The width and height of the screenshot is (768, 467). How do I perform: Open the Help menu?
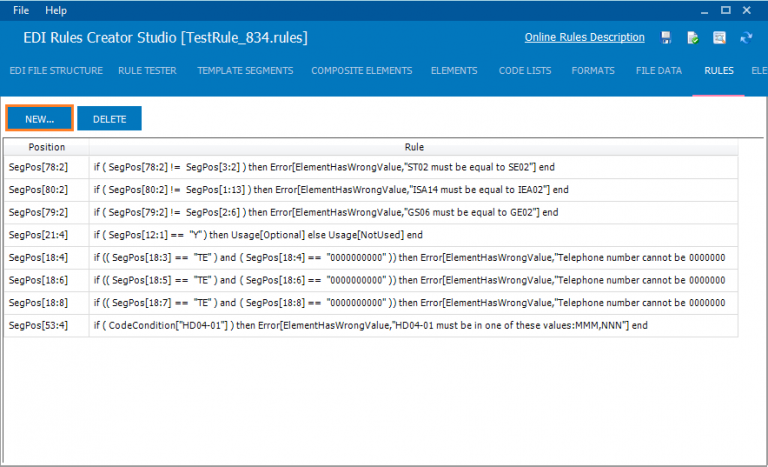pyautogui.click(x=56, y=10)
